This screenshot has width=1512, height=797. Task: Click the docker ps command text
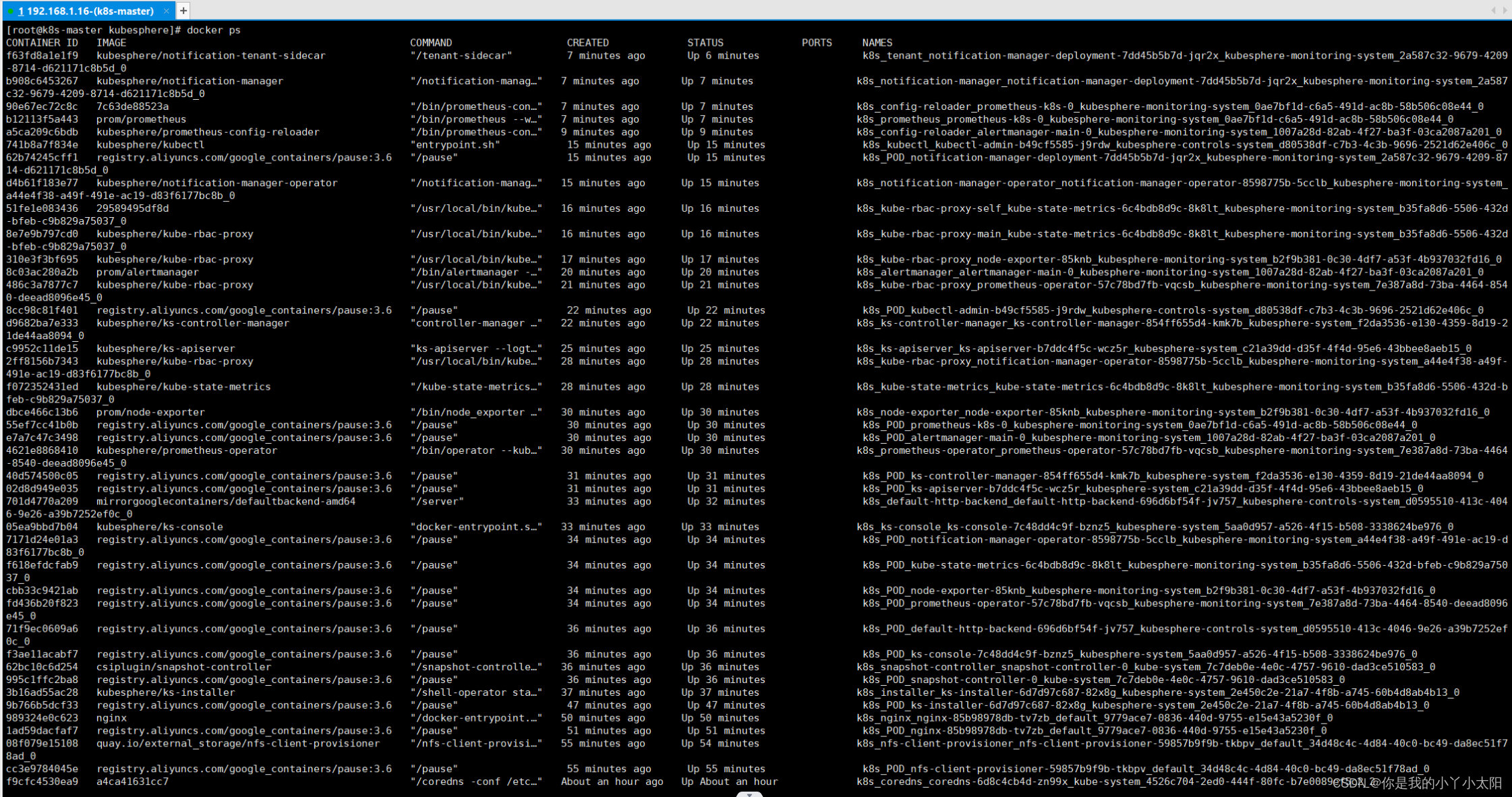(213, 30)
